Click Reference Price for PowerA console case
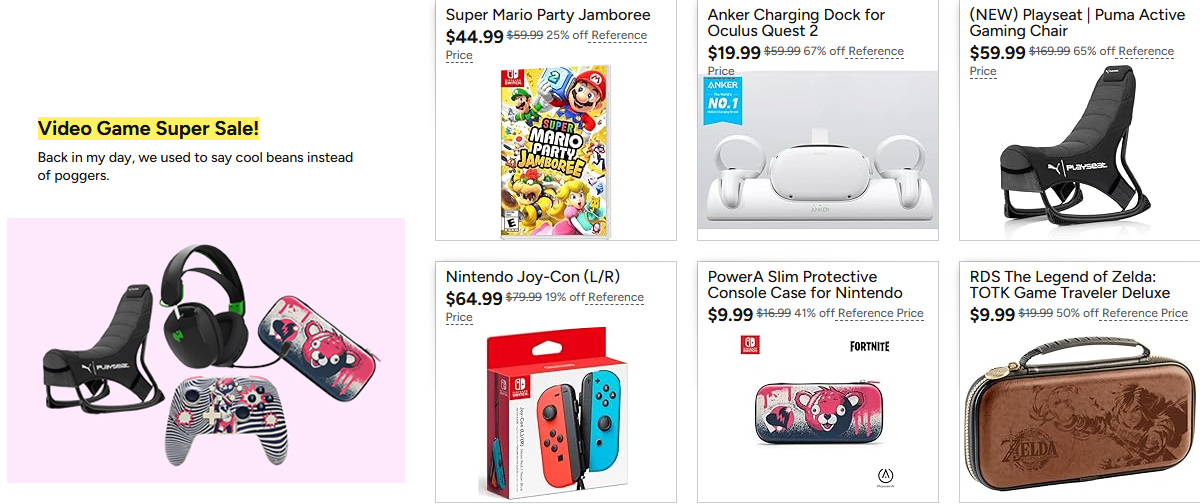The width and height of the screenshot is (1200, 504). 880,314
